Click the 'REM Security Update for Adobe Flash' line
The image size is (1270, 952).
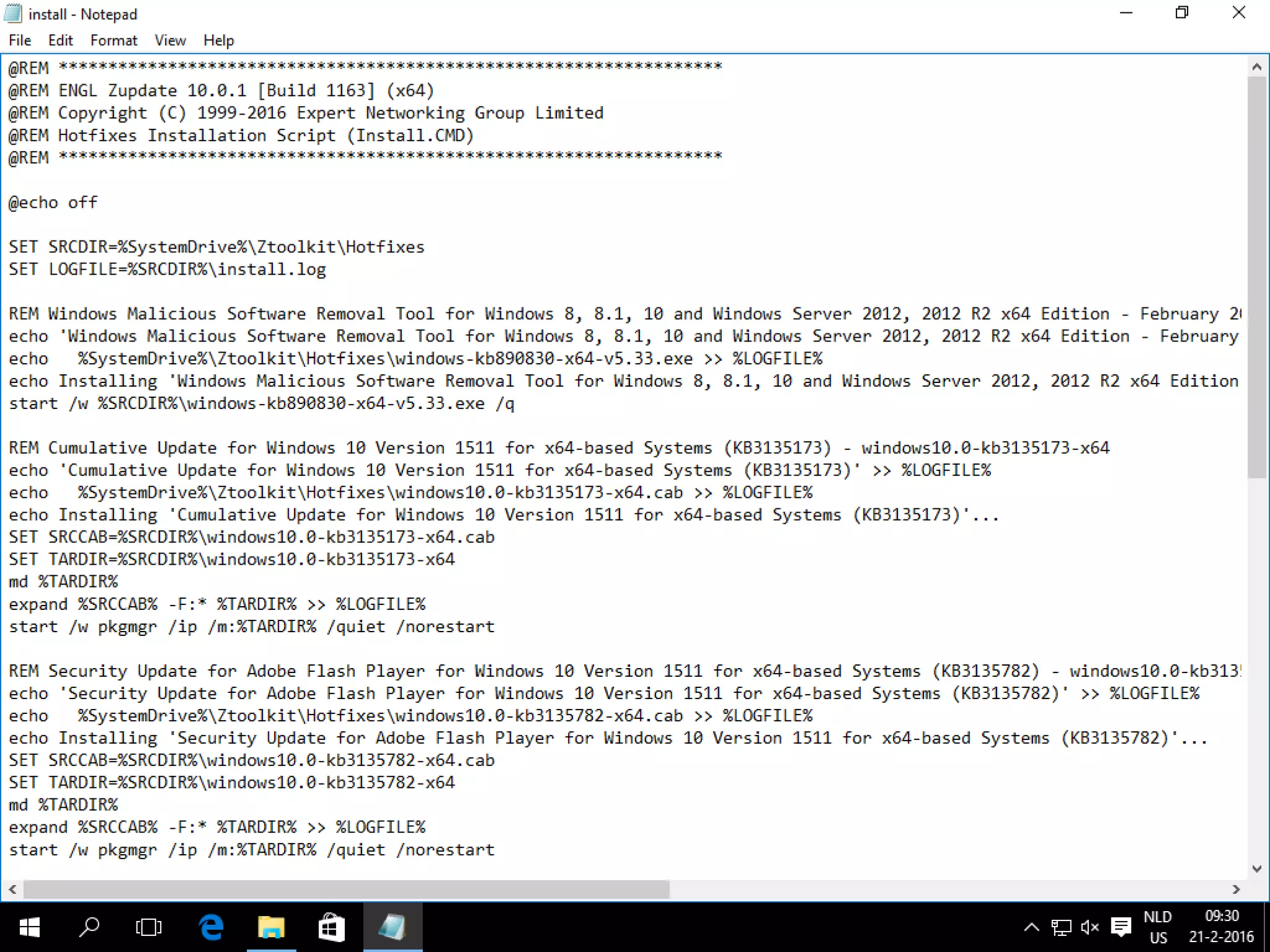coord(624,671)
